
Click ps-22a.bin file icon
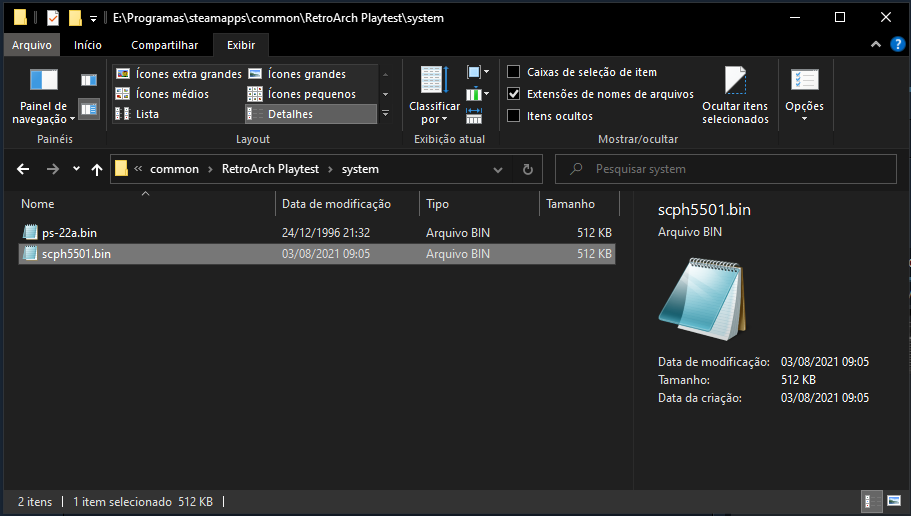[30, 232]
